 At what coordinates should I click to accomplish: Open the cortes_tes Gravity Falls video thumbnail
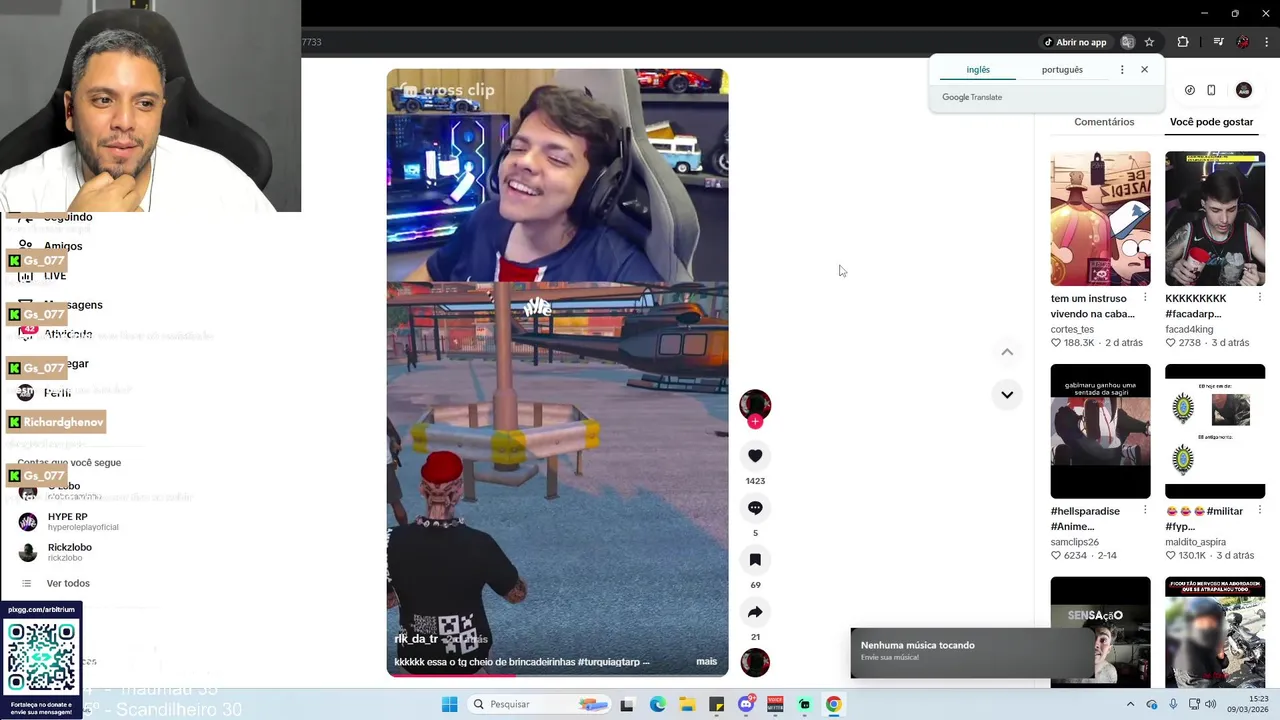[1100, 219]
